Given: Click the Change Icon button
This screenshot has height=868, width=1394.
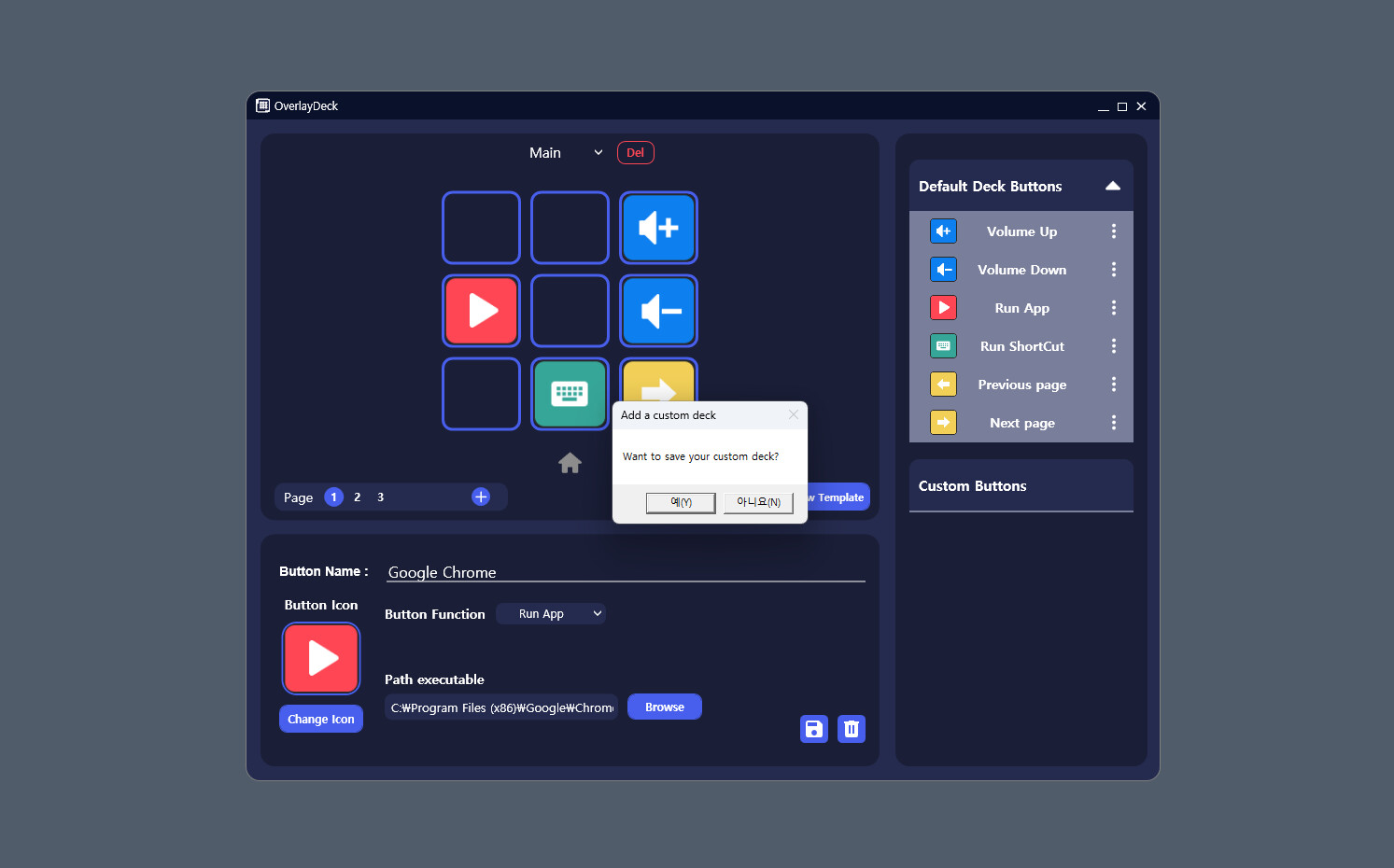Looking at the screenshot, I should click(x=321, y=719).
